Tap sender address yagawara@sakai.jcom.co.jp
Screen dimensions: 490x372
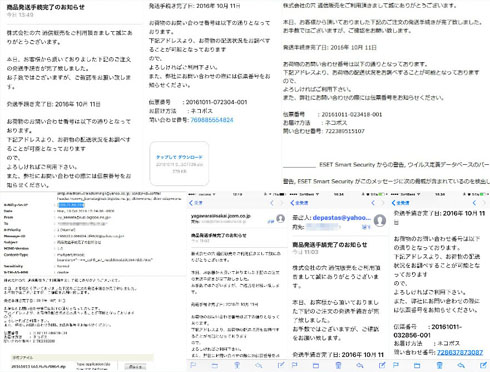[221, 216]
